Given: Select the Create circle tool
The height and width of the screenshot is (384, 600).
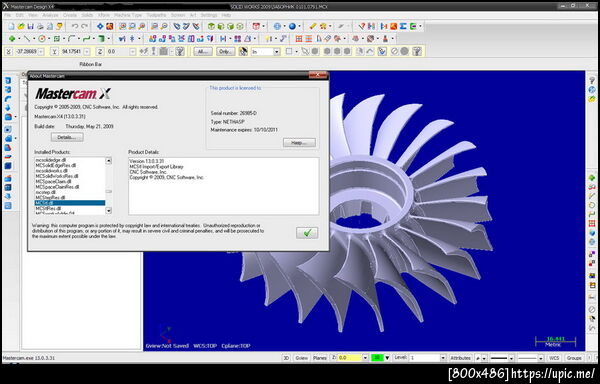Looking at the screenshot, I should tap(42, 39).
